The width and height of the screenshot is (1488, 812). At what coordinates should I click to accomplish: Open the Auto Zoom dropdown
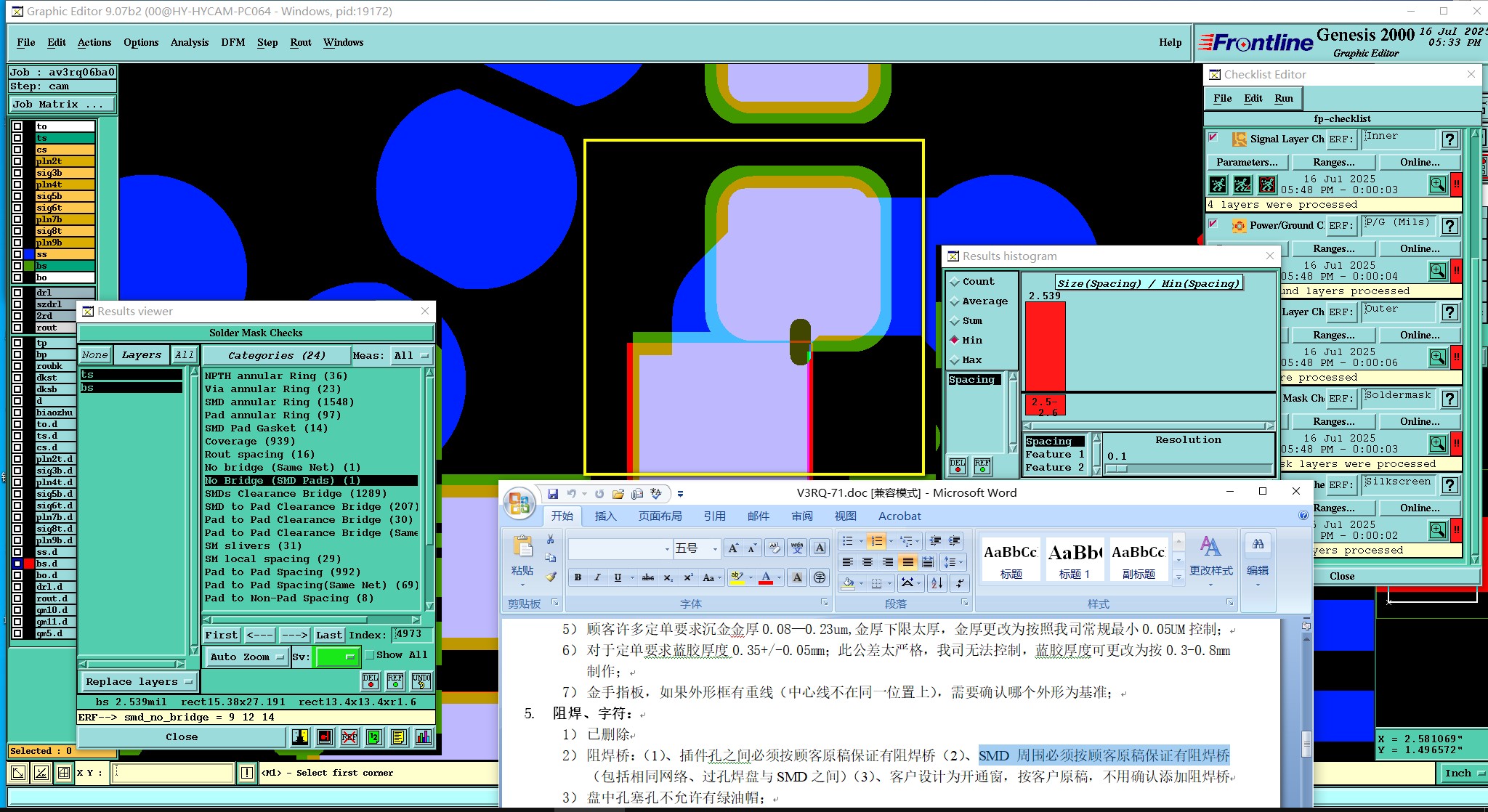point(246,657)
